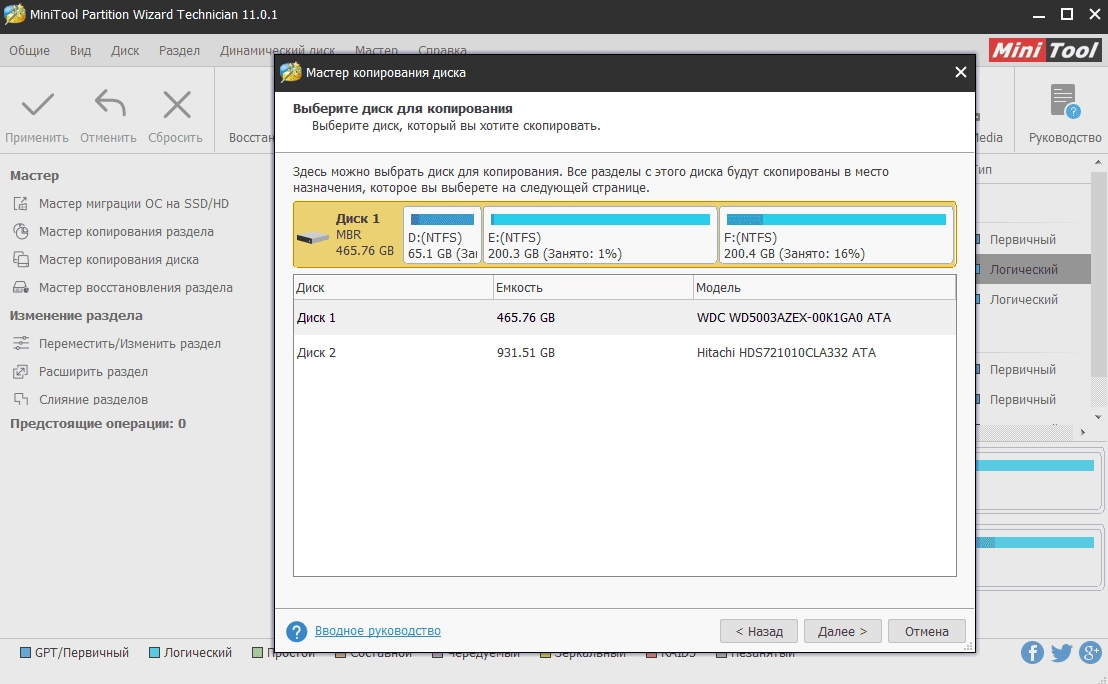Click the Диск column header

[x=394, y=288]
